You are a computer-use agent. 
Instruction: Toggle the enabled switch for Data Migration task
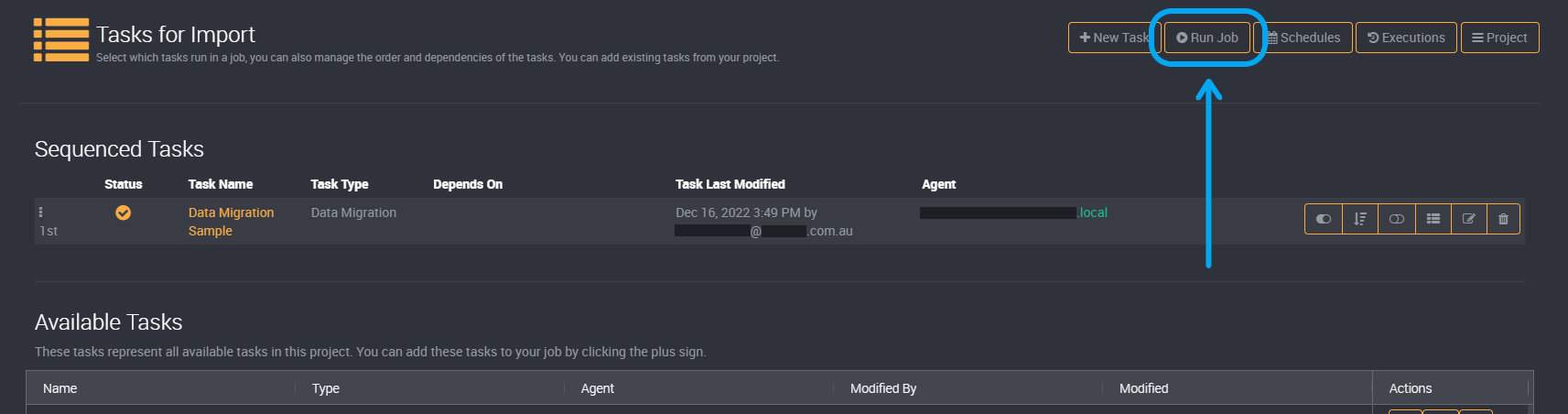tap(1324, 219)
